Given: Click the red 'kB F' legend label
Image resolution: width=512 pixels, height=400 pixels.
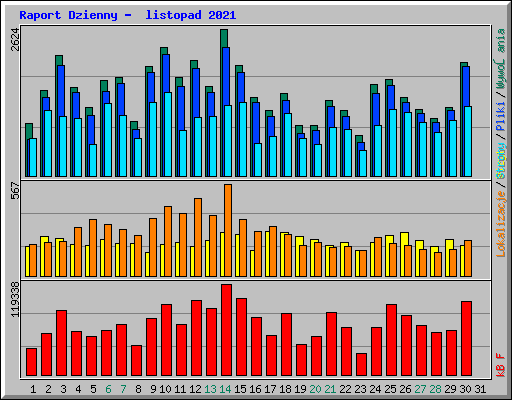Looking at the screenshot, I should [x=501, y=365].
